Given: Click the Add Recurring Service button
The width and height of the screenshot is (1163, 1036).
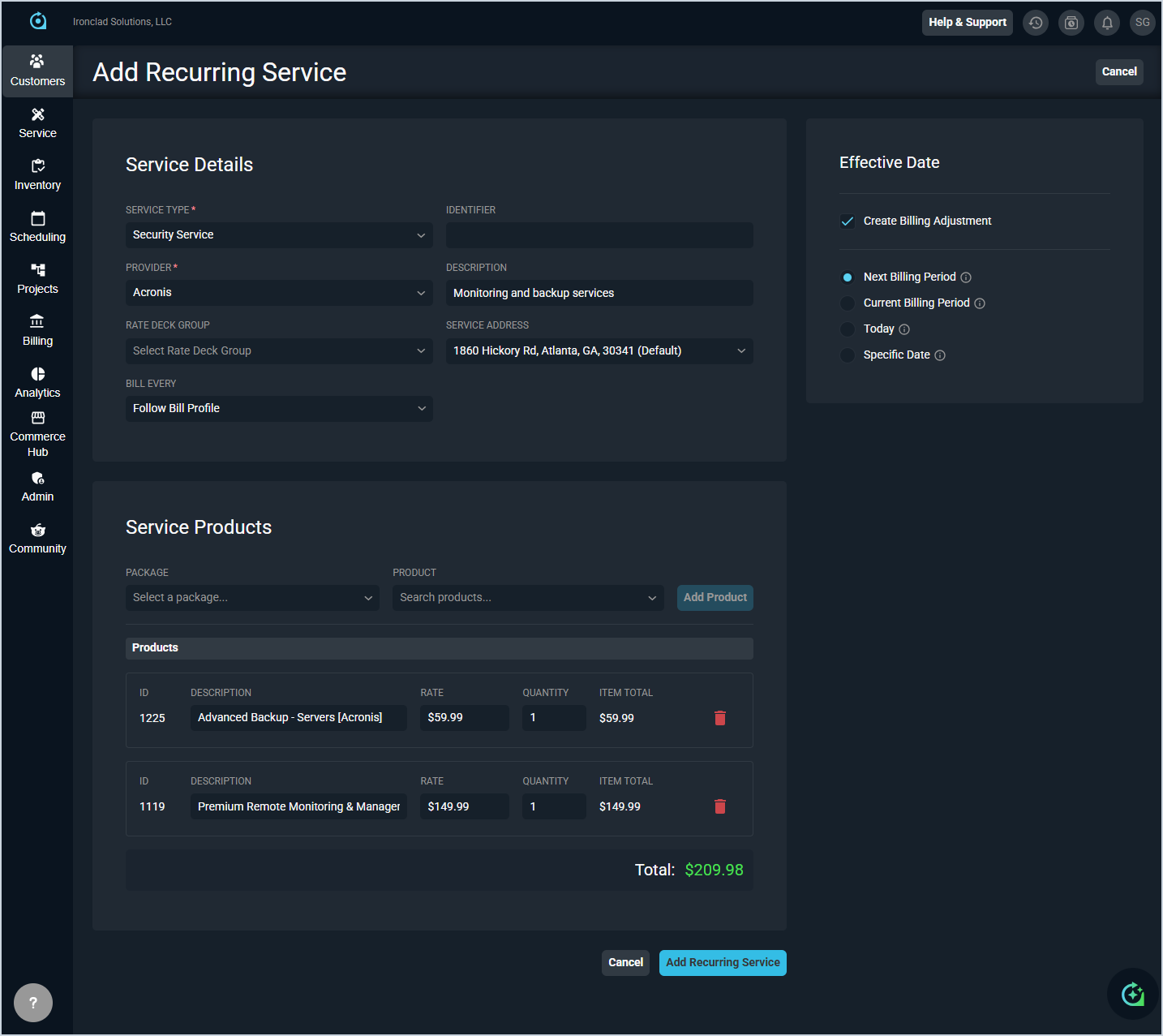Looking at the screenshot, I should (x=722, y=963).
